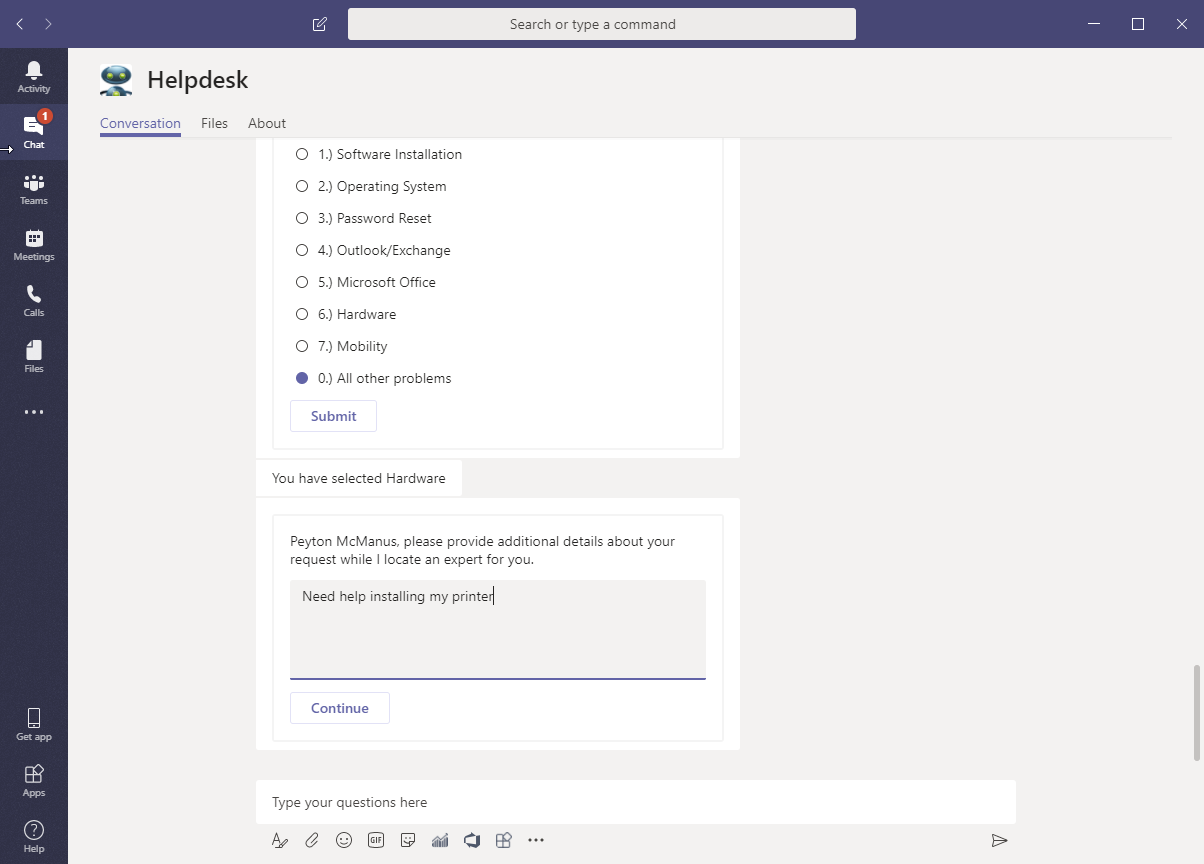Click the apps grid icon in compose bar
The height and width of the screenshot is (864, 1204).
504,840
